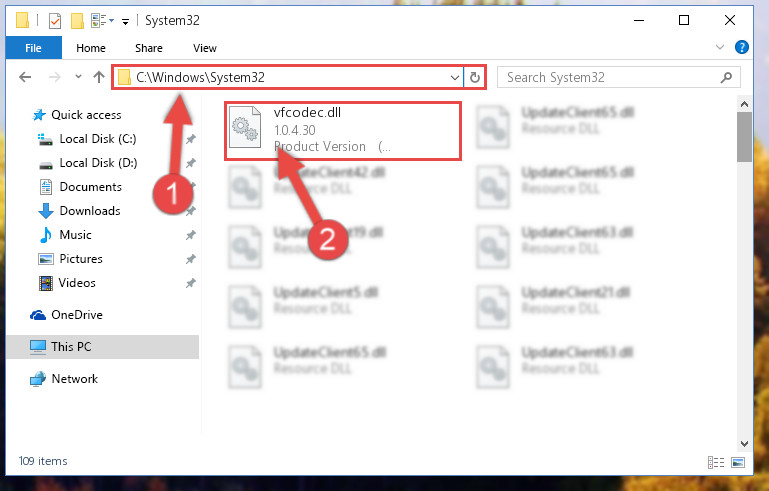Select the vfcodec.dll file
The width and height of the screenshot is (769, 491).
(343, 130)
